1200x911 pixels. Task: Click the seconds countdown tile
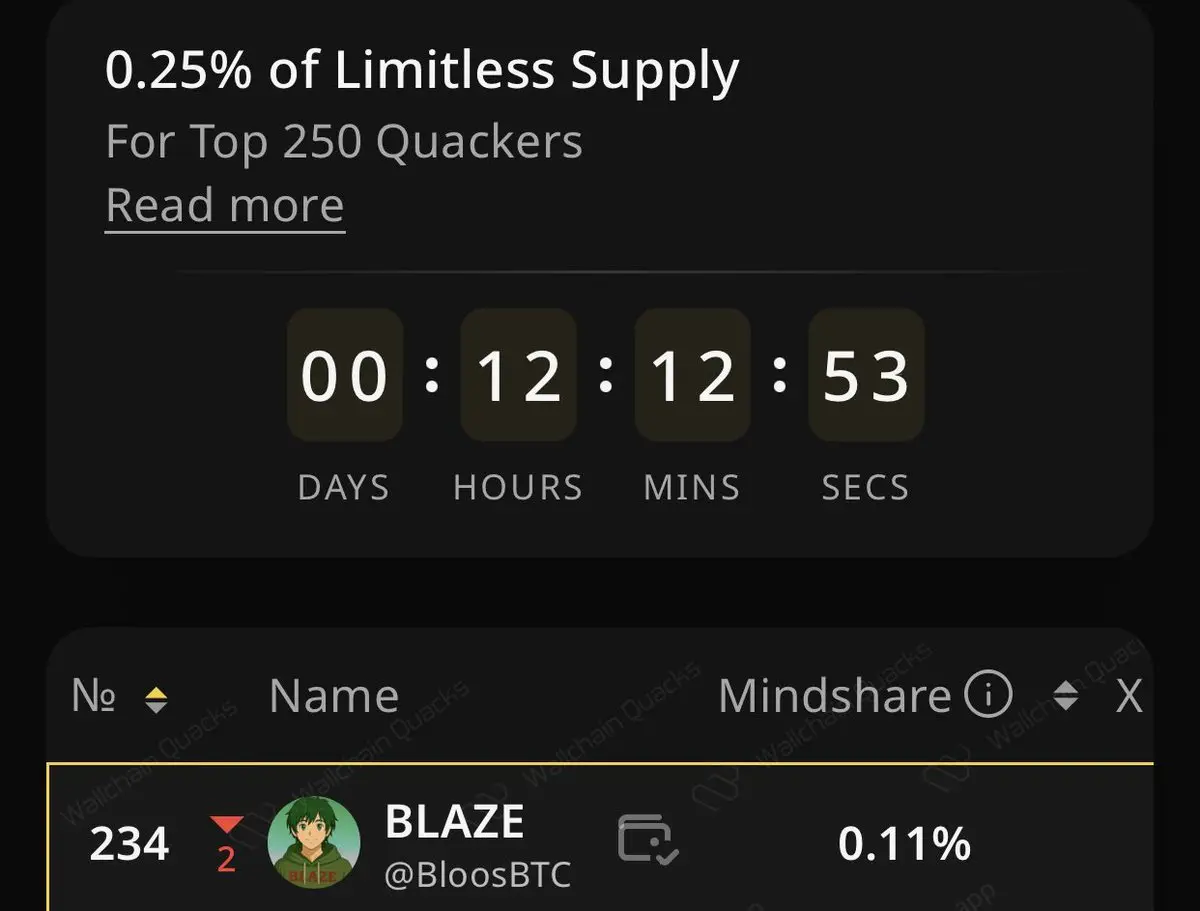(866, 375)
